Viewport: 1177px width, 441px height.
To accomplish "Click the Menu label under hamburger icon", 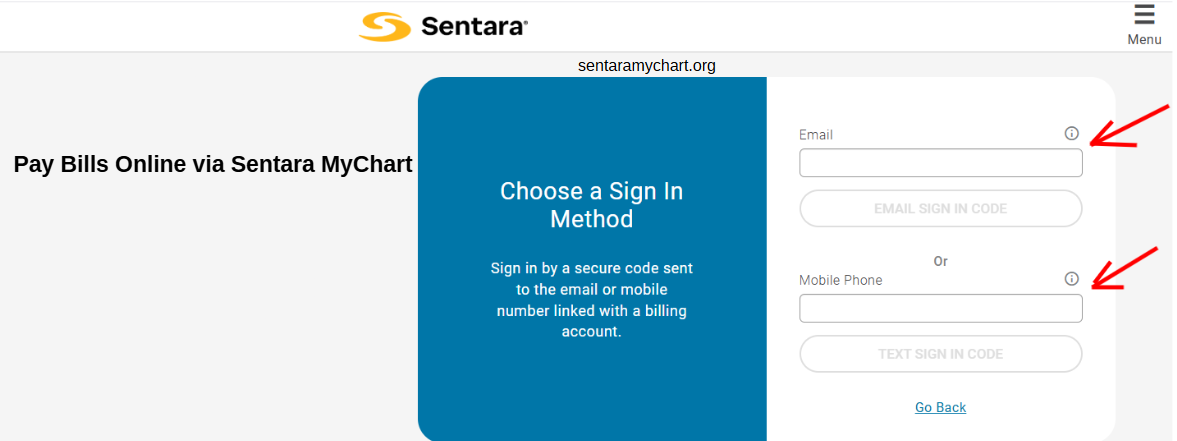I will [1144, 39].
